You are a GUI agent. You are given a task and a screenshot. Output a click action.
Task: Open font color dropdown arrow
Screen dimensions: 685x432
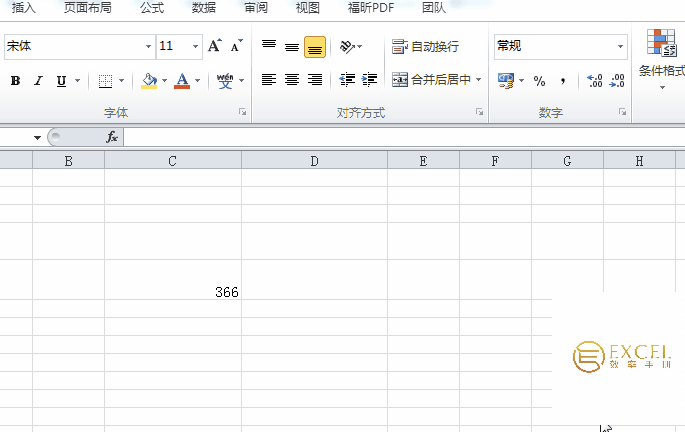197,81
